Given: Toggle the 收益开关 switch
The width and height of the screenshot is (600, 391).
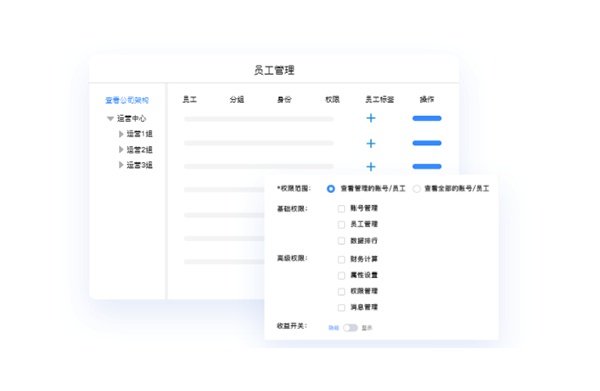Looking at the screenshot, I should [350, 328].
